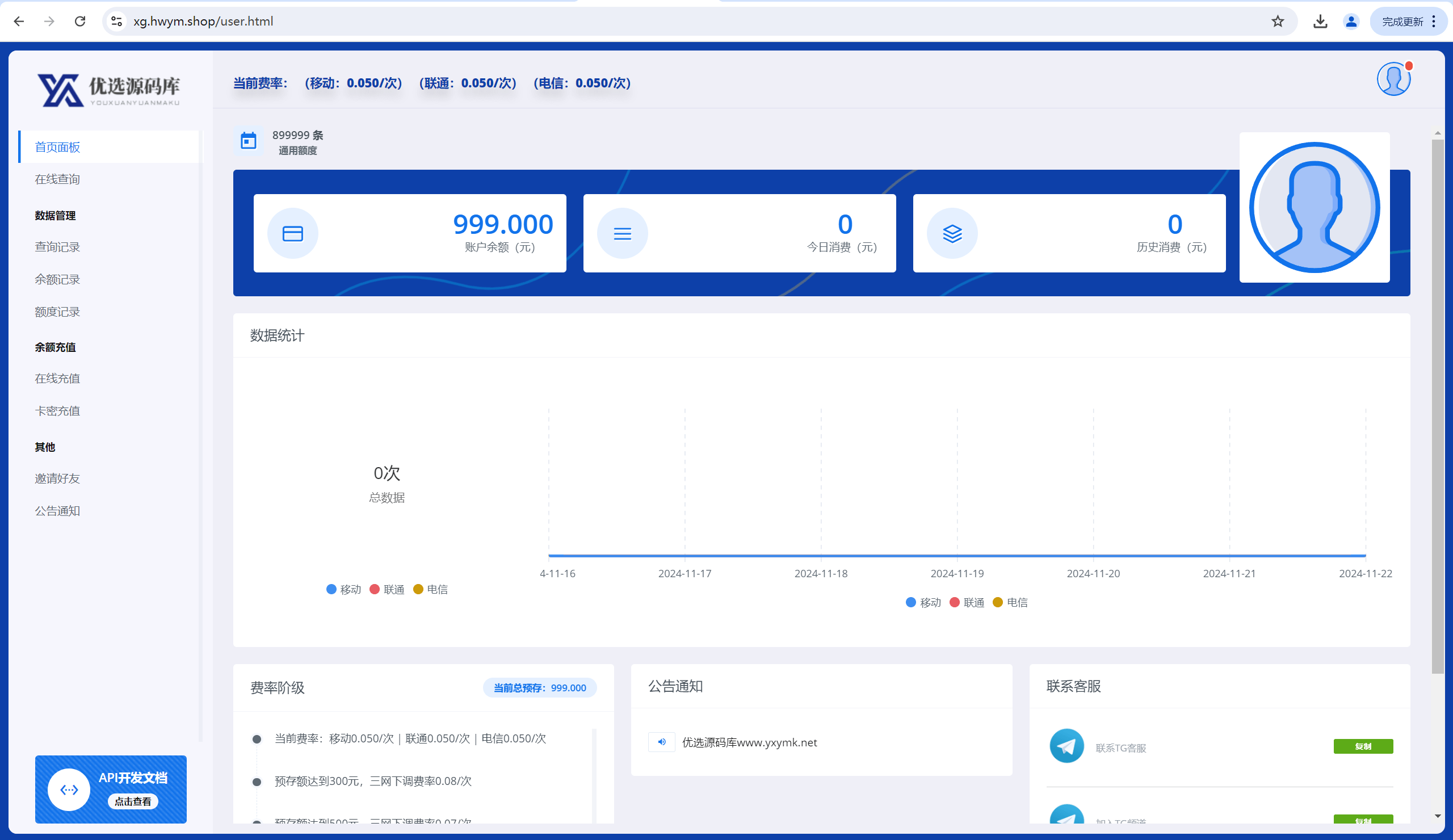Screen dimensions: 1453x840
Task: Click the API开发文档 code icon
Action: coord(69,789)
